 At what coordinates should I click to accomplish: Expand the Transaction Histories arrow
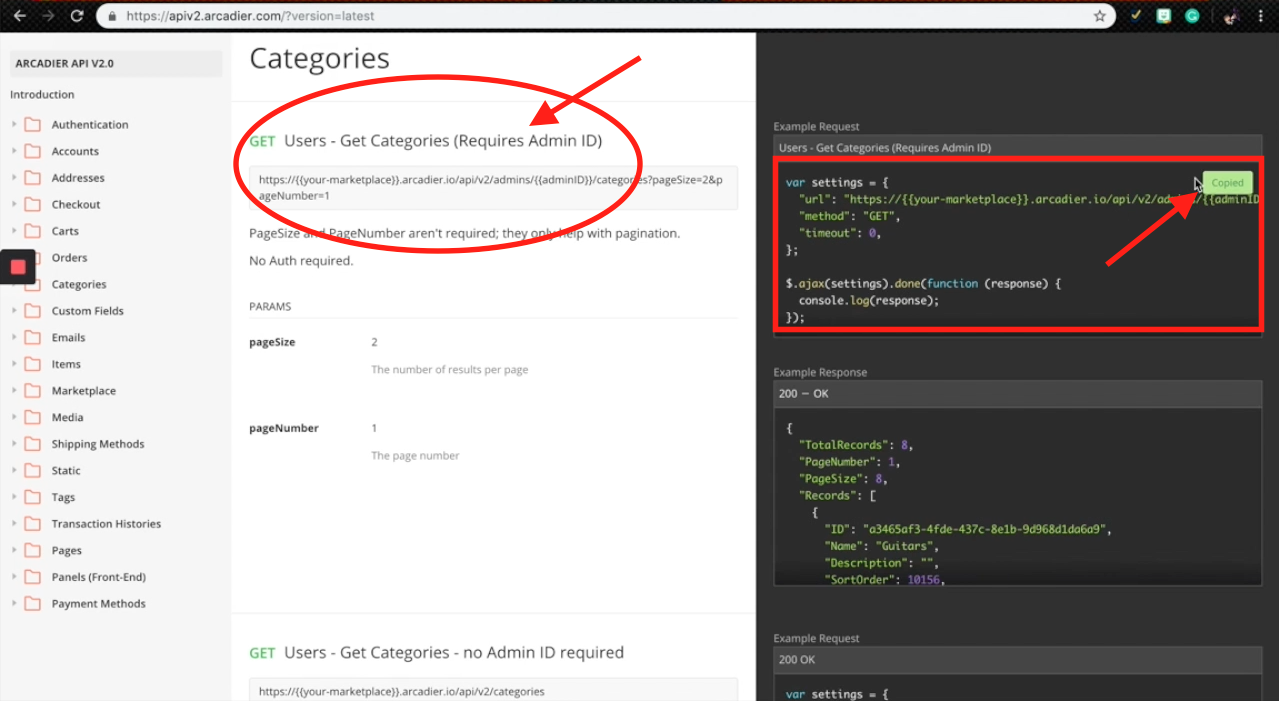tap(14, 524)
